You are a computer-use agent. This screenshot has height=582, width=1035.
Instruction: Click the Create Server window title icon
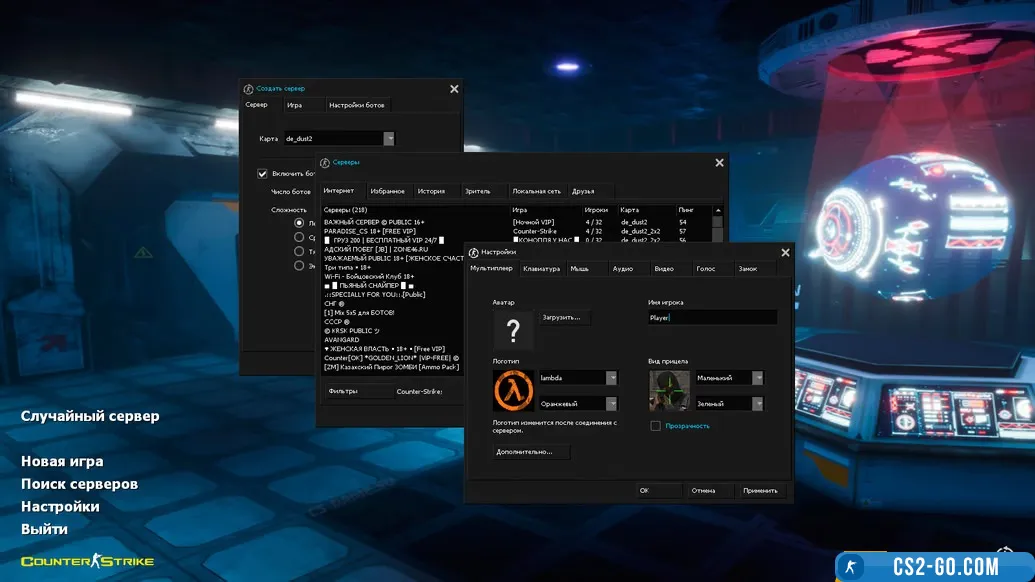point(249,89)
